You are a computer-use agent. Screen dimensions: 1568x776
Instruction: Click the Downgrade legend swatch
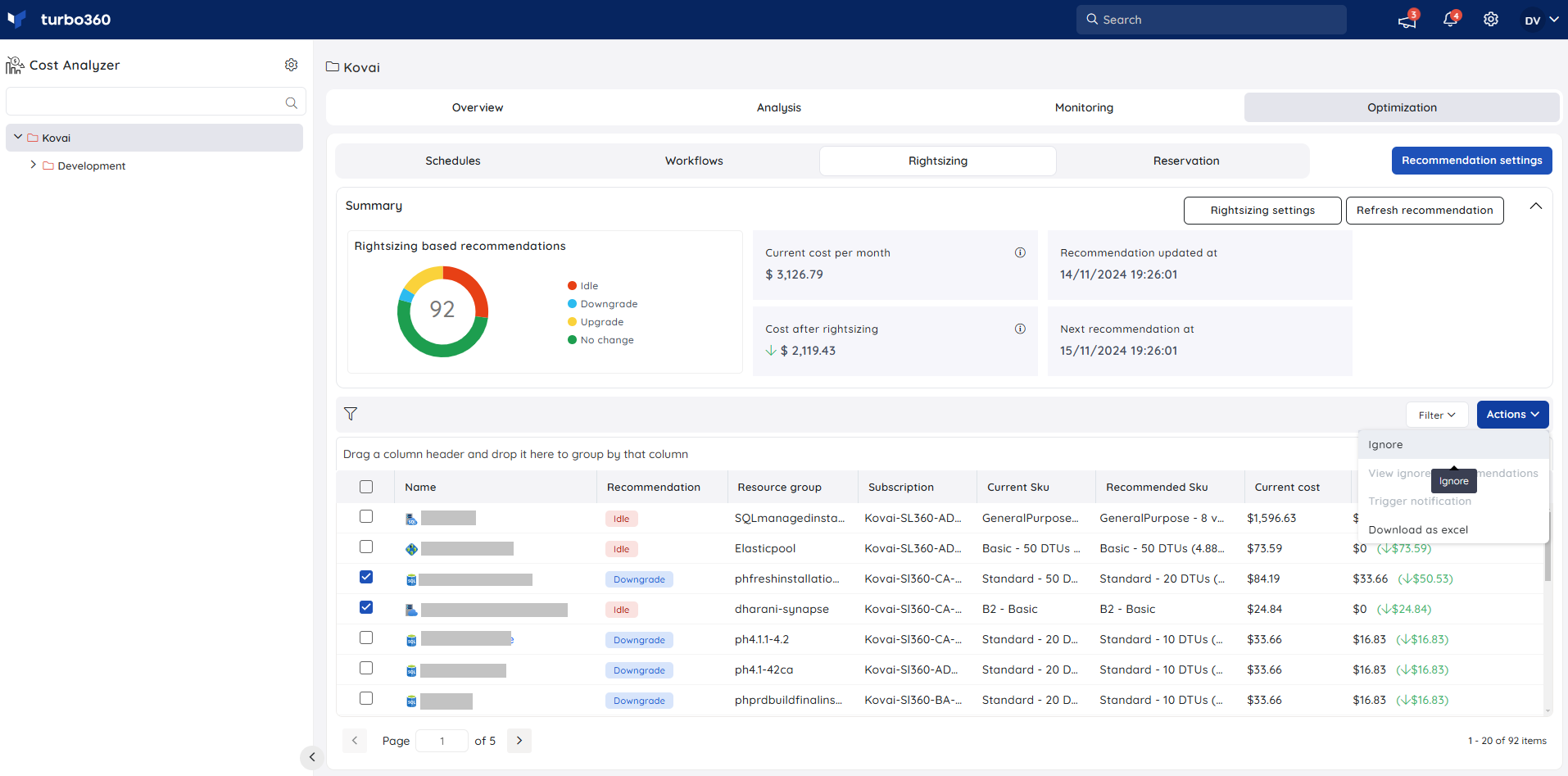coord(572,304)
